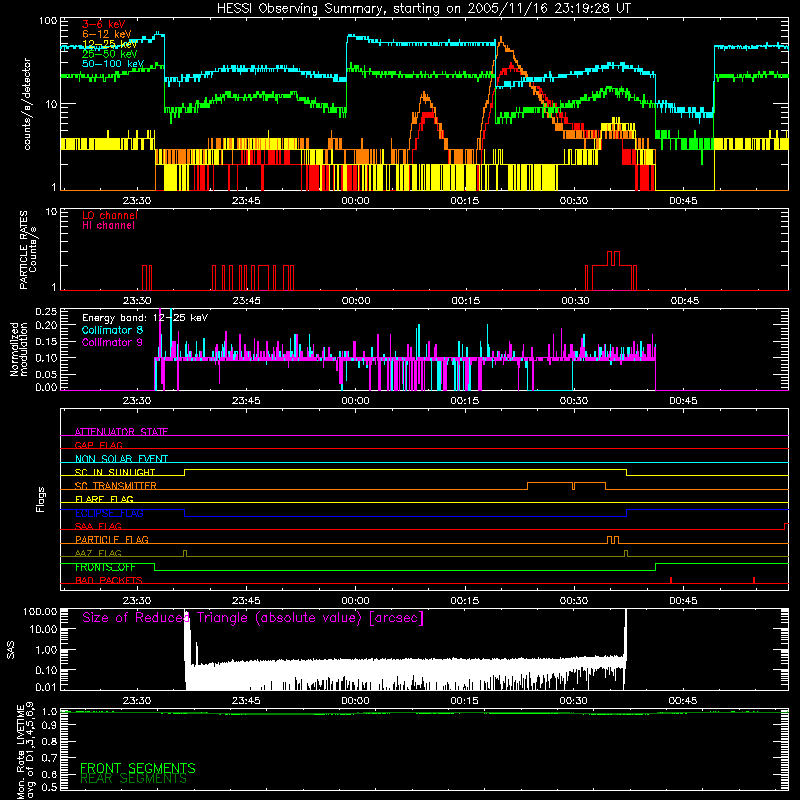The image size is (800, 800).
Task: Select the '25-50 keV' legend label
Action: click(x=109, y=54)
